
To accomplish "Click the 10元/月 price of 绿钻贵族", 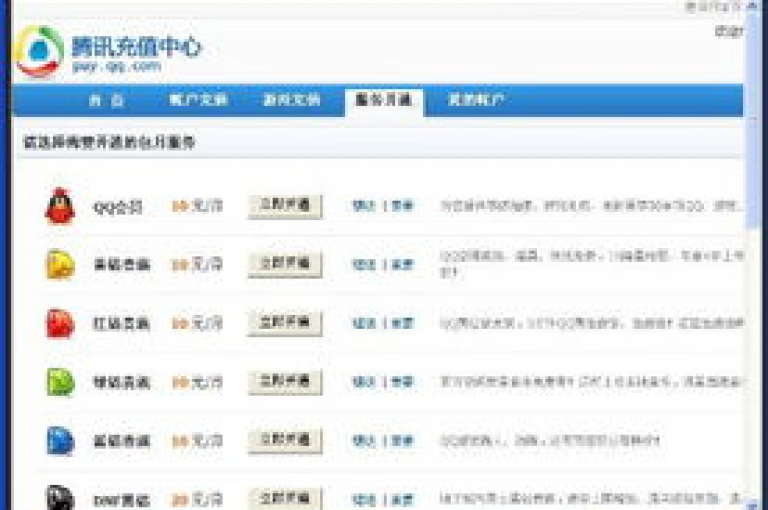I will [197, 383].
